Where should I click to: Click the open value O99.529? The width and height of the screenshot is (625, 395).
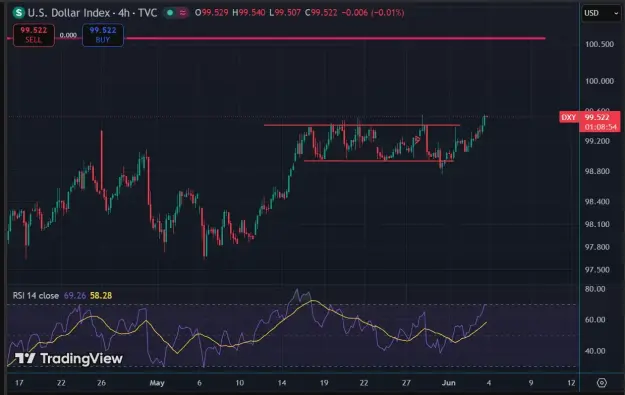coord(212,13)
